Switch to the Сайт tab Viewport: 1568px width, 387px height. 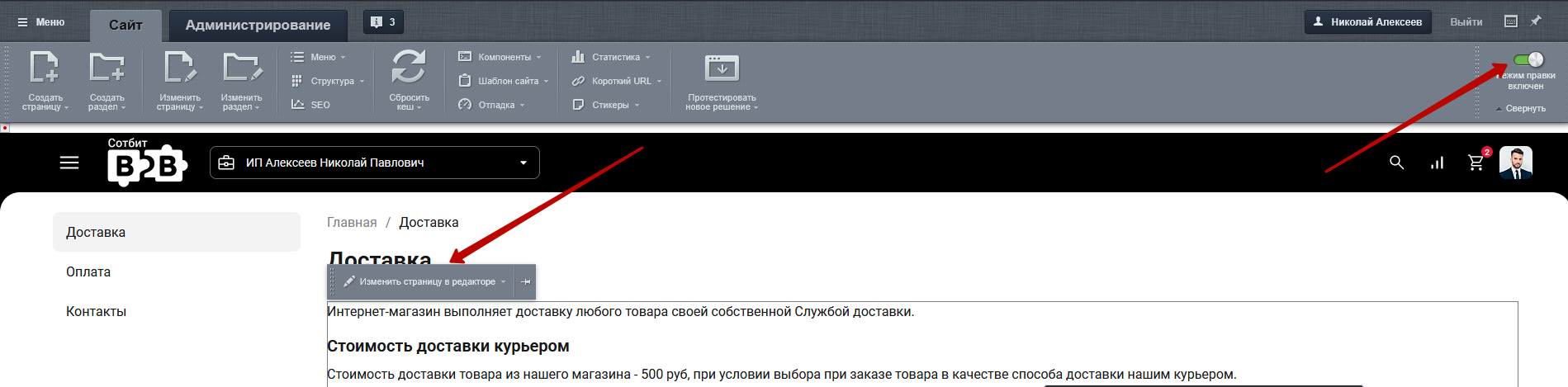[x=126, y=25]
